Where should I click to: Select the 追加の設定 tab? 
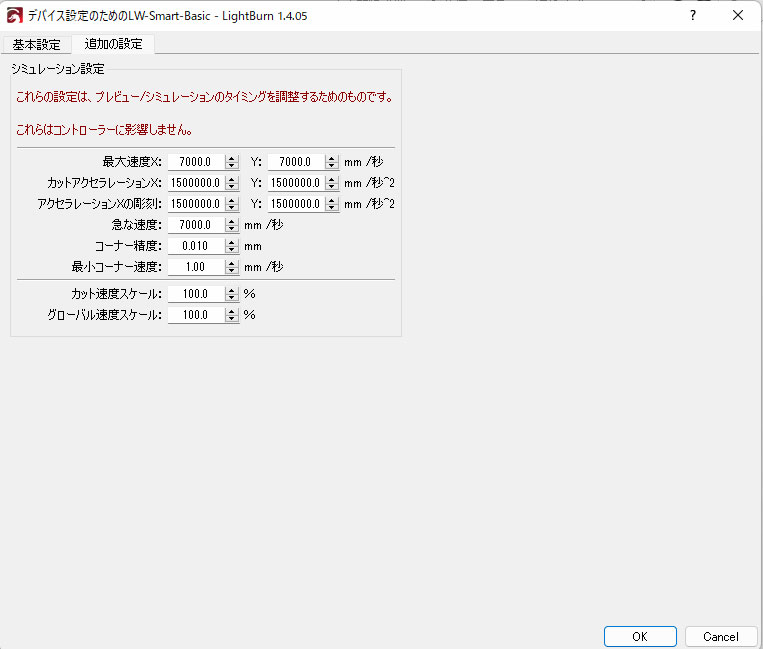coord(113,44)
